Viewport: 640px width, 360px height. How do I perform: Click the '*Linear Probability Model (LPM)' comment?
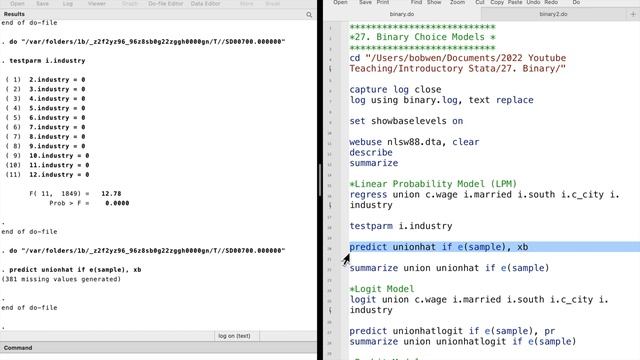click(433, 184)
